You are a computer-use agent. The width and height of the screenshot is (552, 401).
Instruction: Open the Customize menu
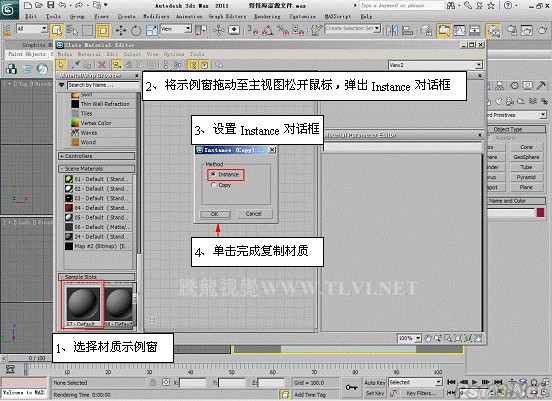pyautogui.click(x=302, y=16)
